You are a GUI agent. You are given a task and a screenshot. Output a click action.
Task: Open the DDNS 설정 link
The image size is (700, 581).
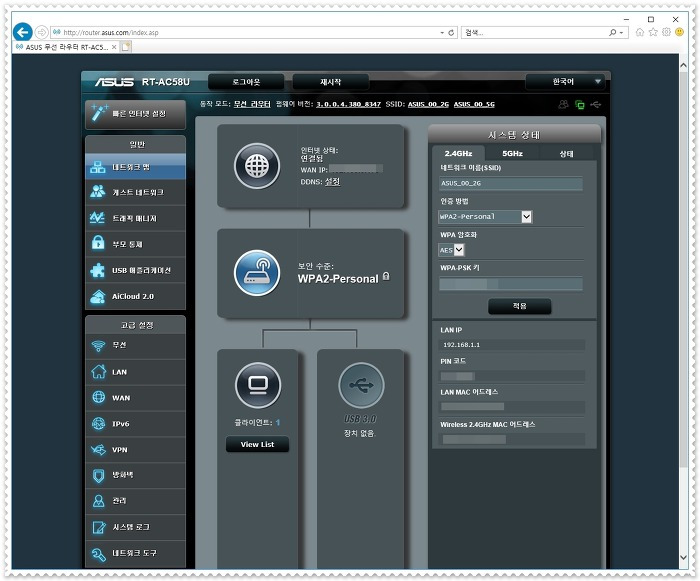(332, 182)
